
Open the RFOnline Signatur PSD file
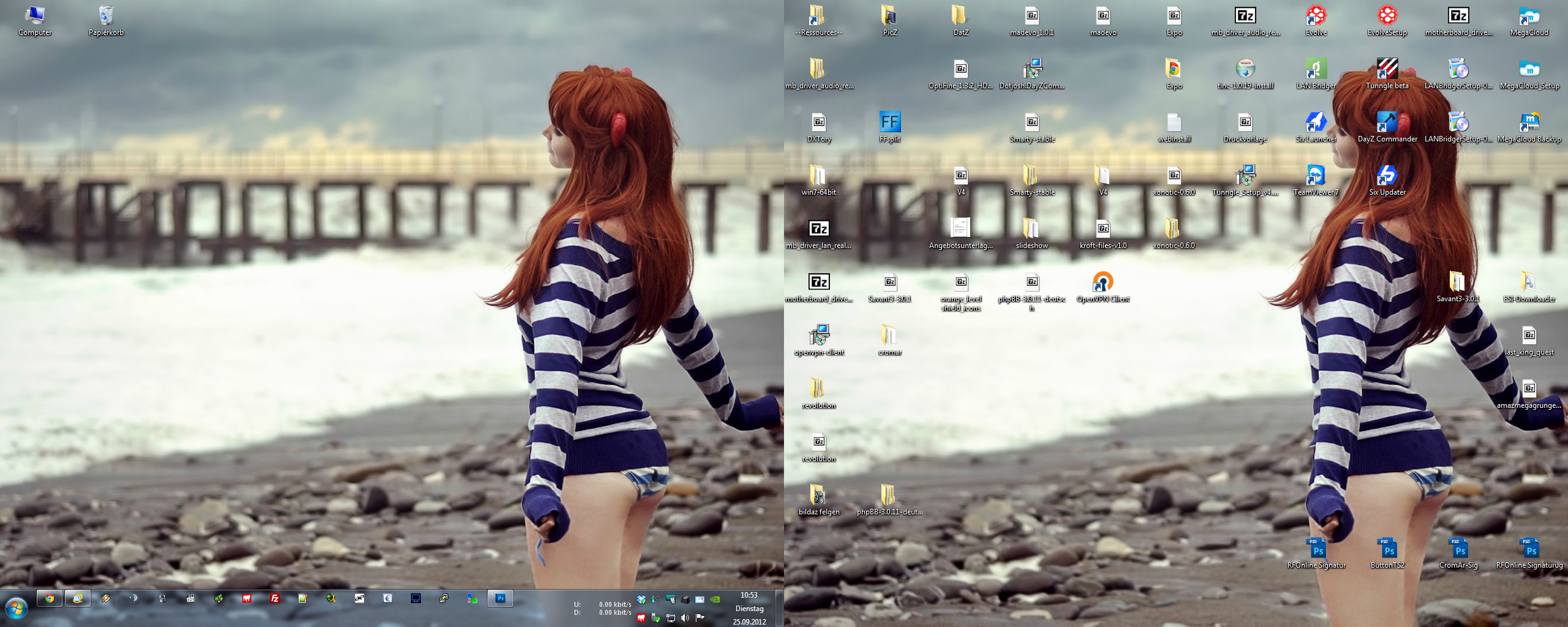click(x=1316, y=554)
